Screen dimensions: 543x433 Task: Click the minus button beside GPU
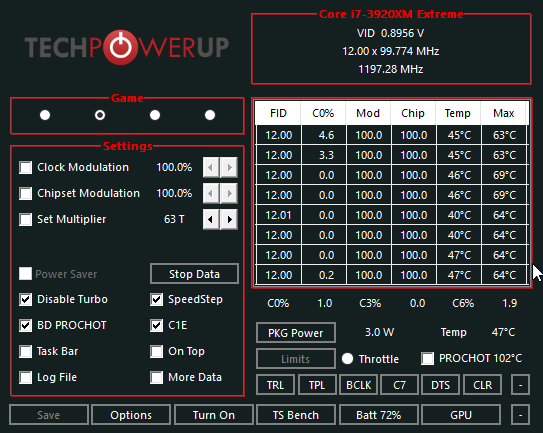coord(520,415)
